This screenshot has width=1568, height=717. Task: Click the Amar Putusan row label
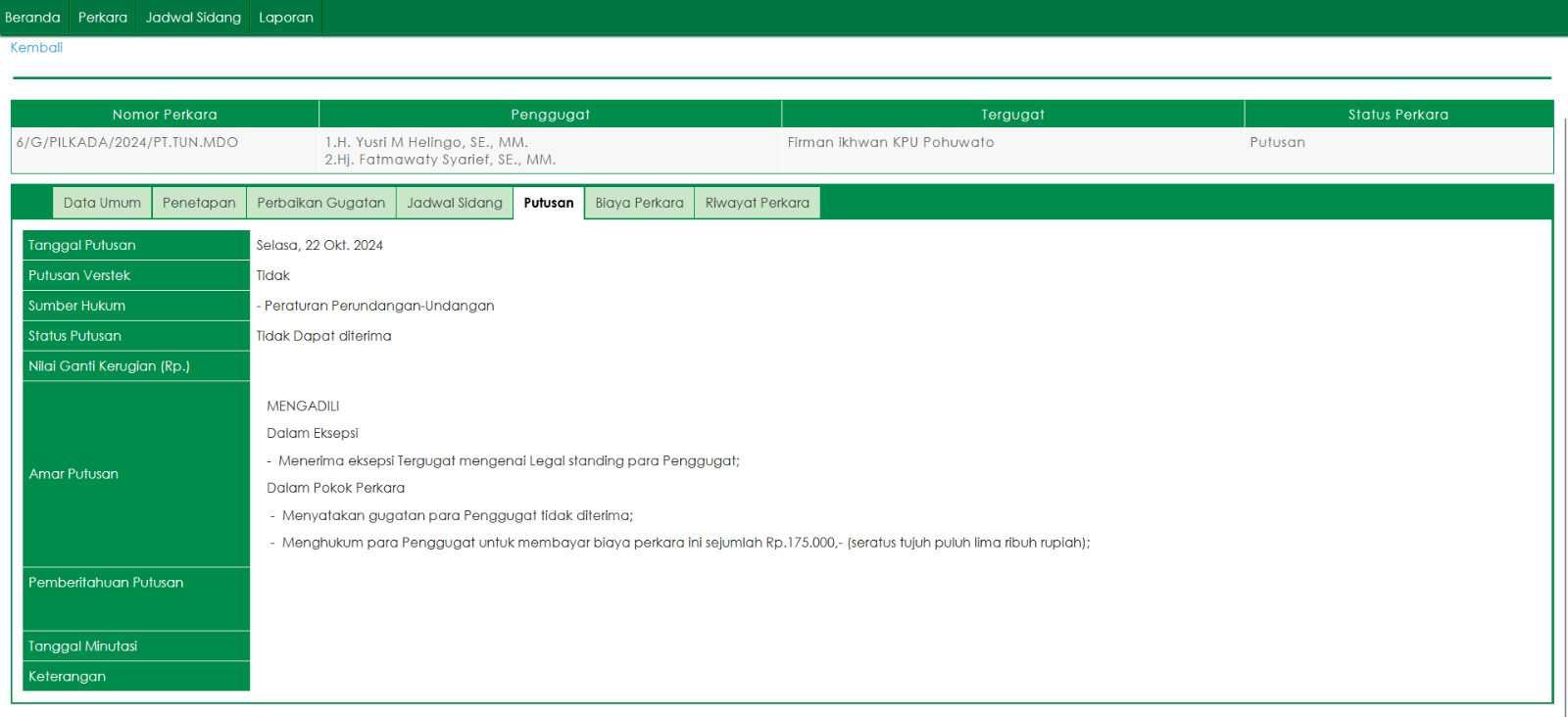[73, 474]
